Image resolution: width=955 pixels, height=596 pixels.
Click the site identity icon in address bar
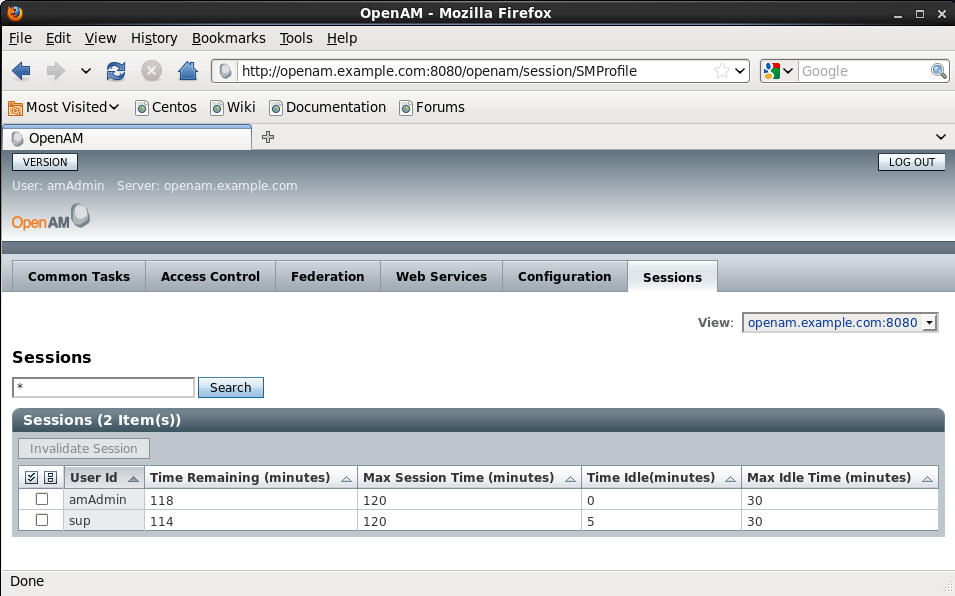point(225,71)
